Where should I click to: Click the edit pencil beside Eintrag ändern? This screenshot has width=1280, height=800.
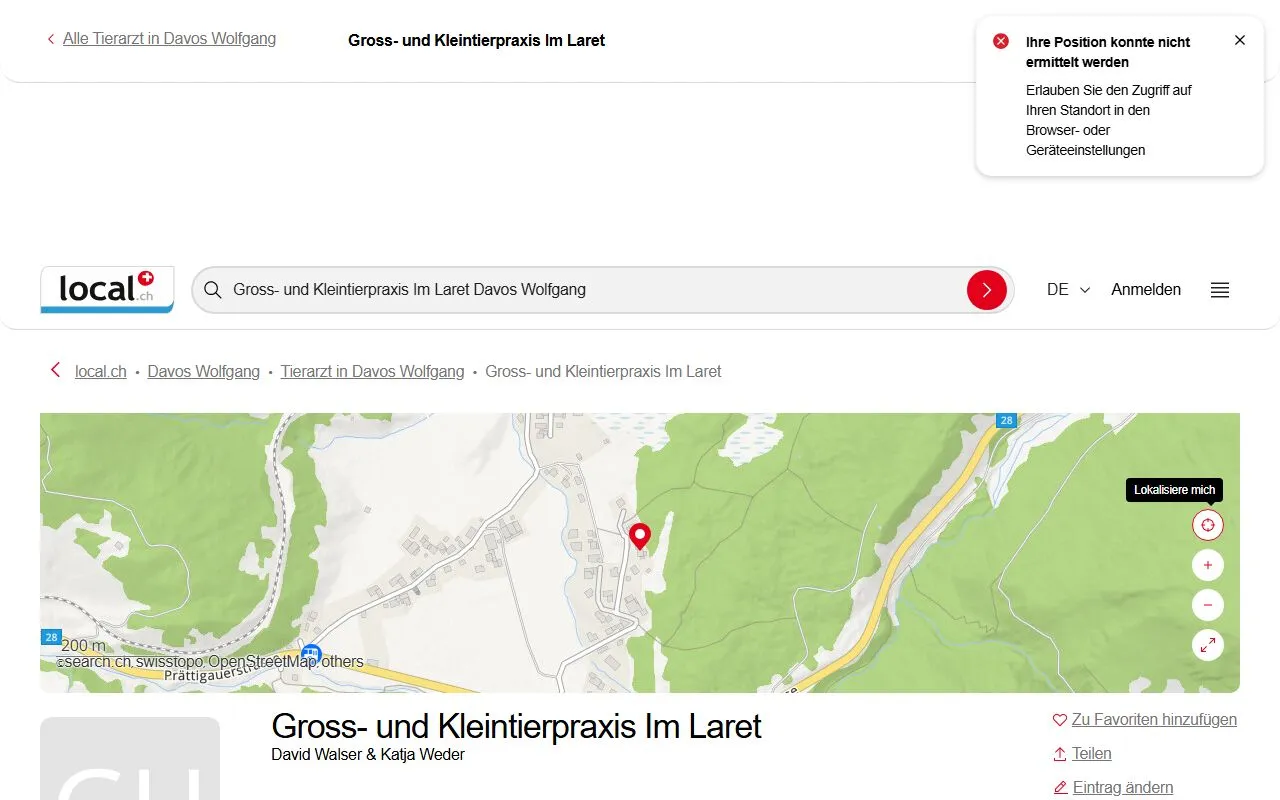[x=1059, y=787]
